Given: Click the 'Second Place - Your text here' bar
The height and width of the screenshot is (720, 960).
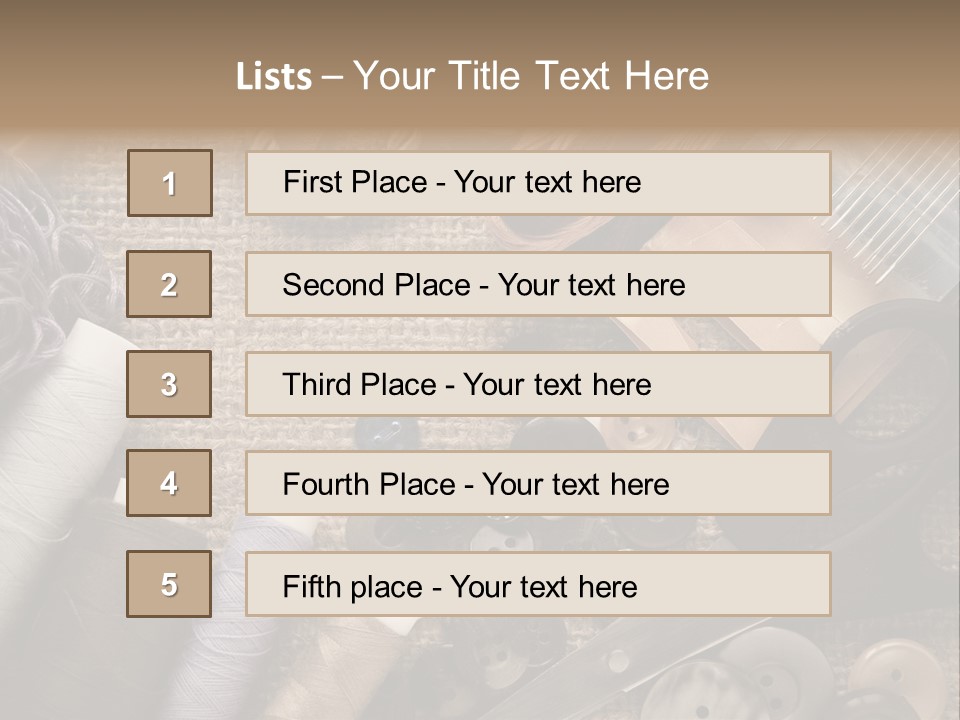Looking at the screenshot, I should [x=538, y=284].
